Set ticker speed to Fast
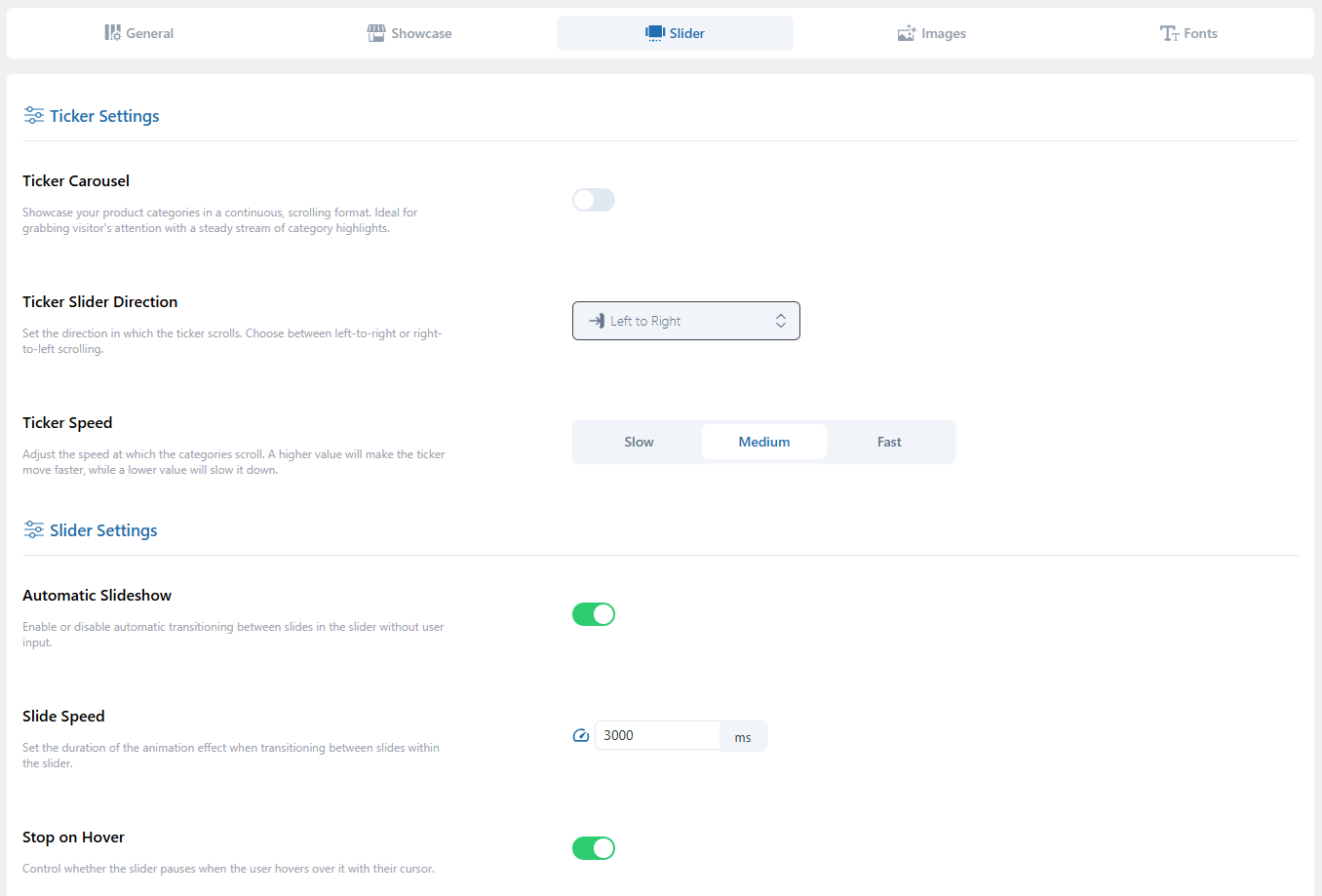The image size is (1322, 896). (889, 442)
